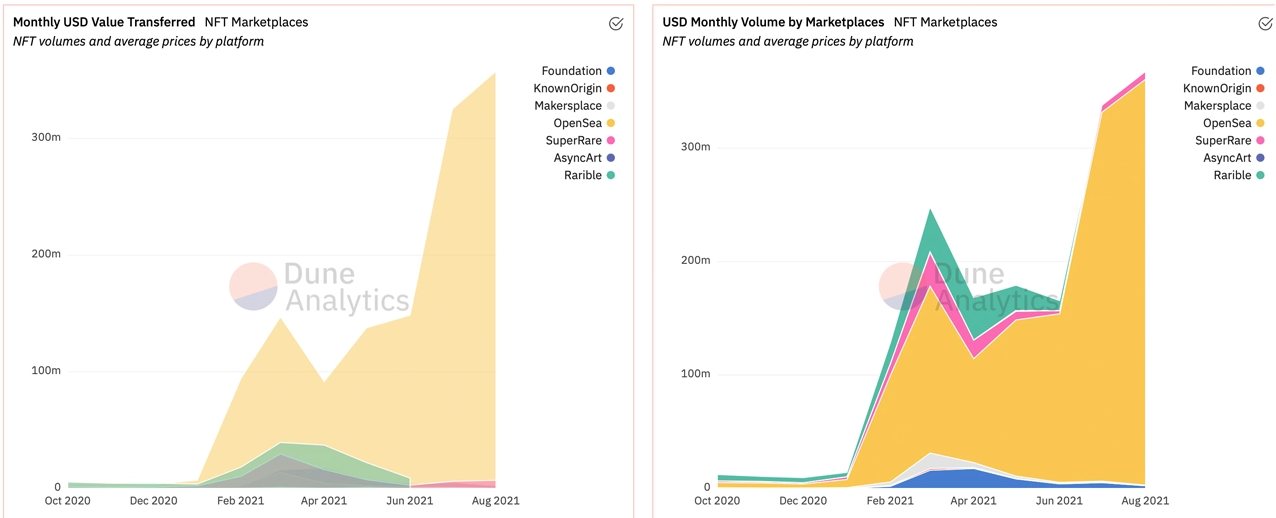Select AsyncArt legend label in left chart

pyautogui.click(x=578, y=158)
